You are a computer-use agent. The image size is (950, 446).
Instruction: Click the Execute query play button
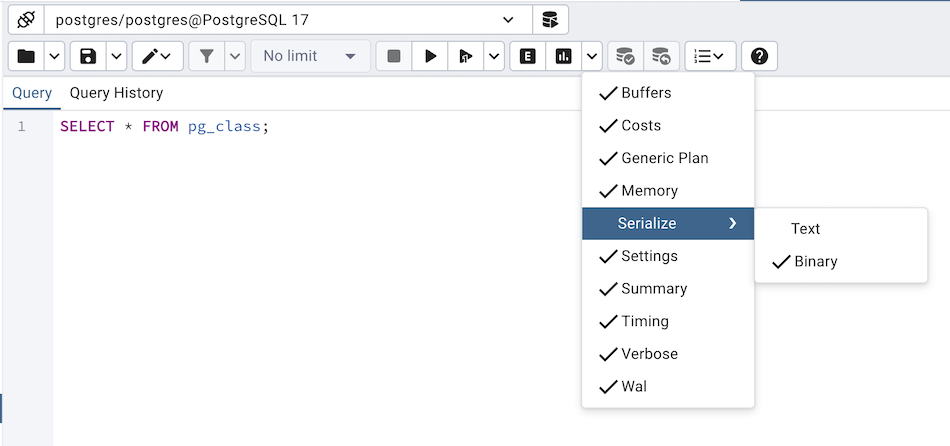click(430, 56)
